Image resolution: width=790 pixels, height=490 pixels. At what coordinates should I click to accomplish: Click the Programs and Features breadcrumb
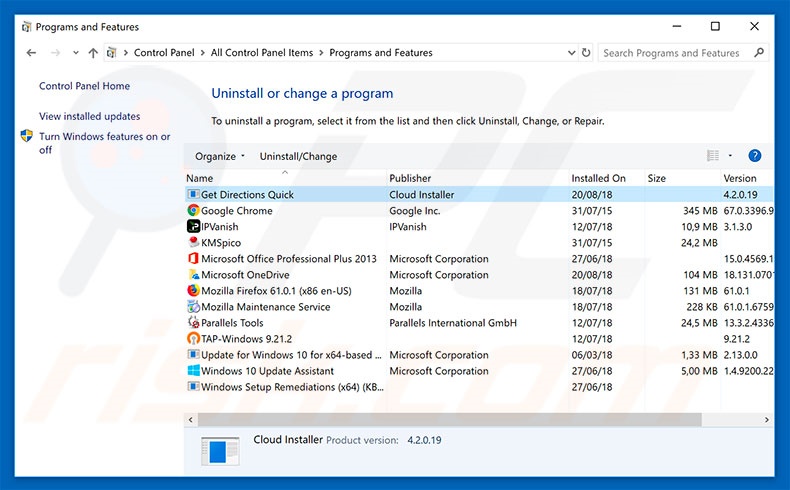pos(381,53)
